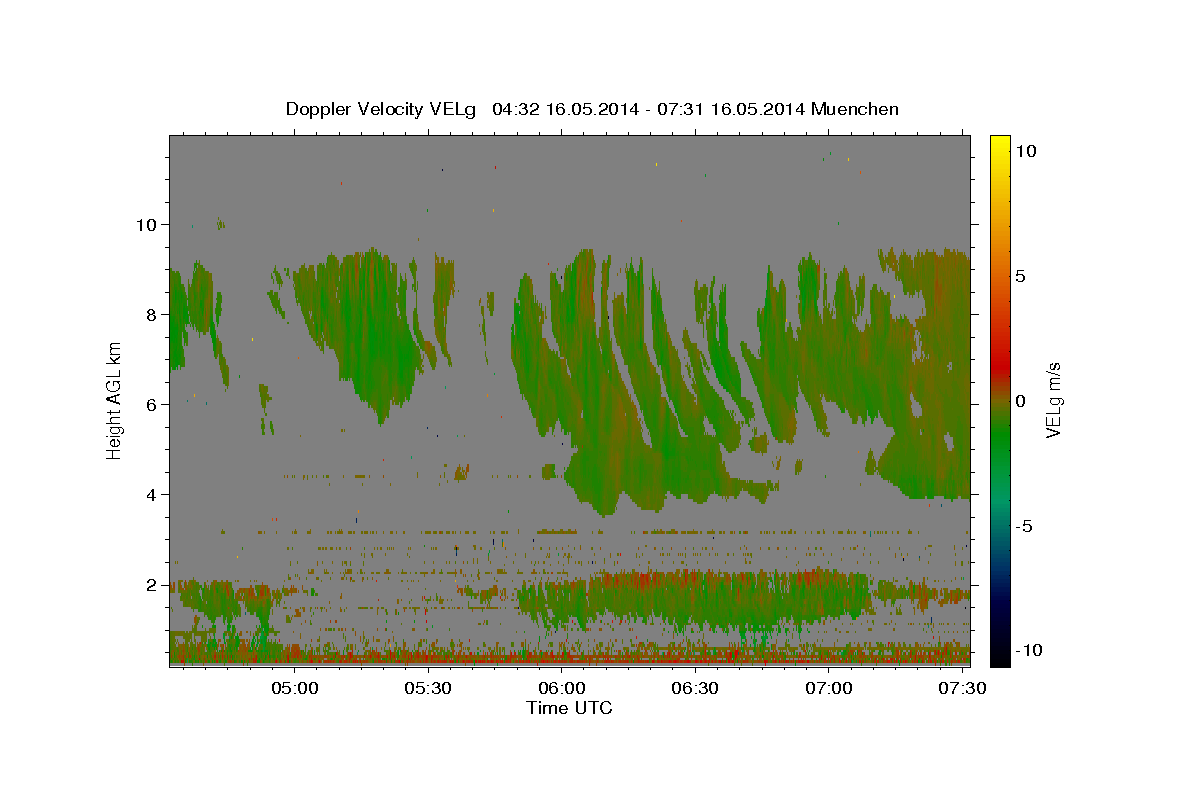Click the 06:00 time tick label
1200x800 pixels.
pyautogui.click(x=563, y=689)
